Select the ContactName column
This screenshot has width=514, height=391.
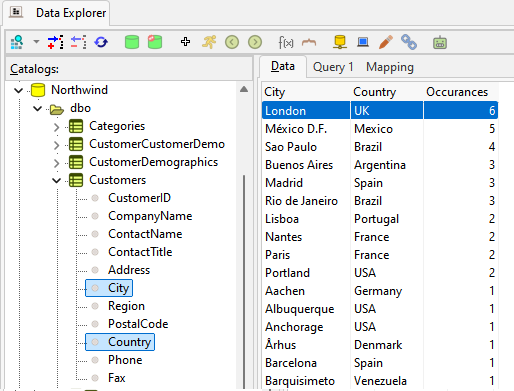coord(145,234)
